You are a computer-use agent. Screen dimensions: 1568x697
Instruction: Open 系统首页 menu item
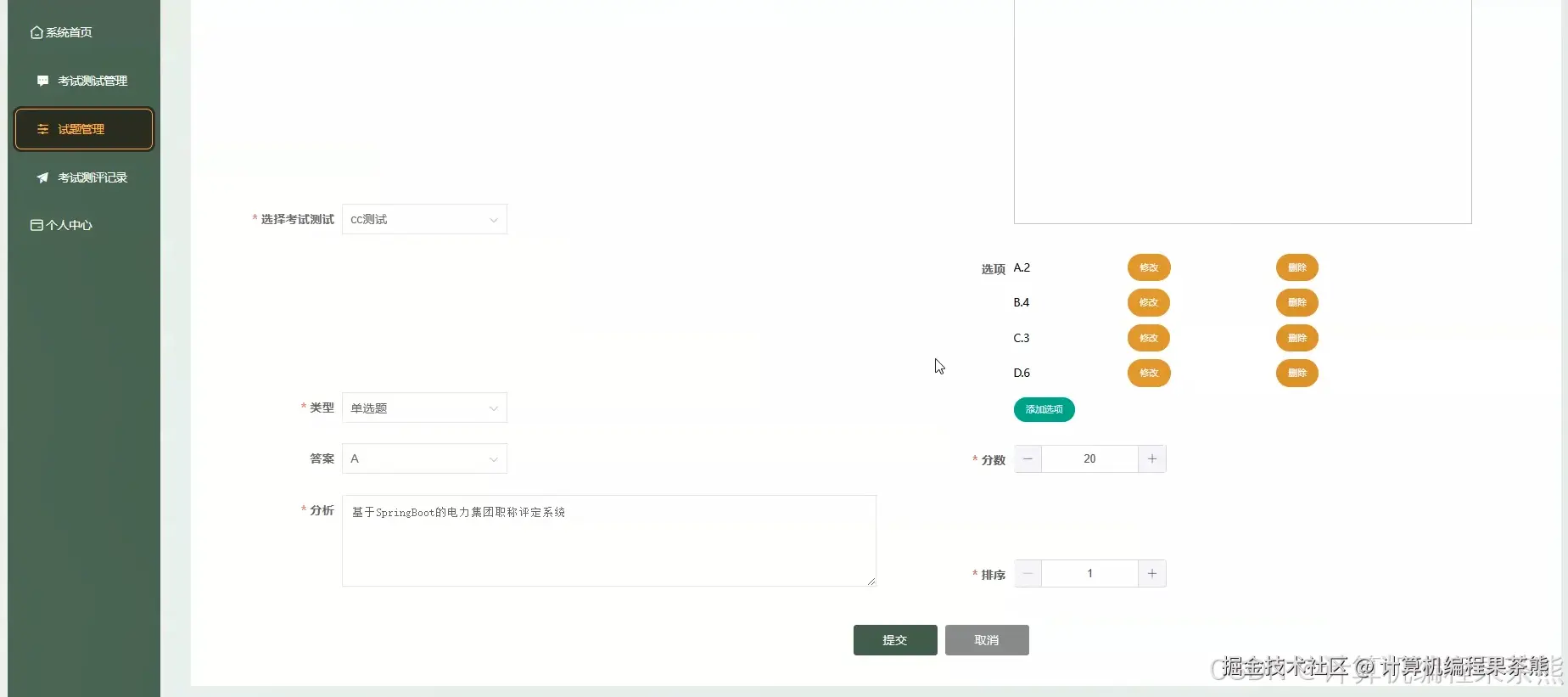84,32
